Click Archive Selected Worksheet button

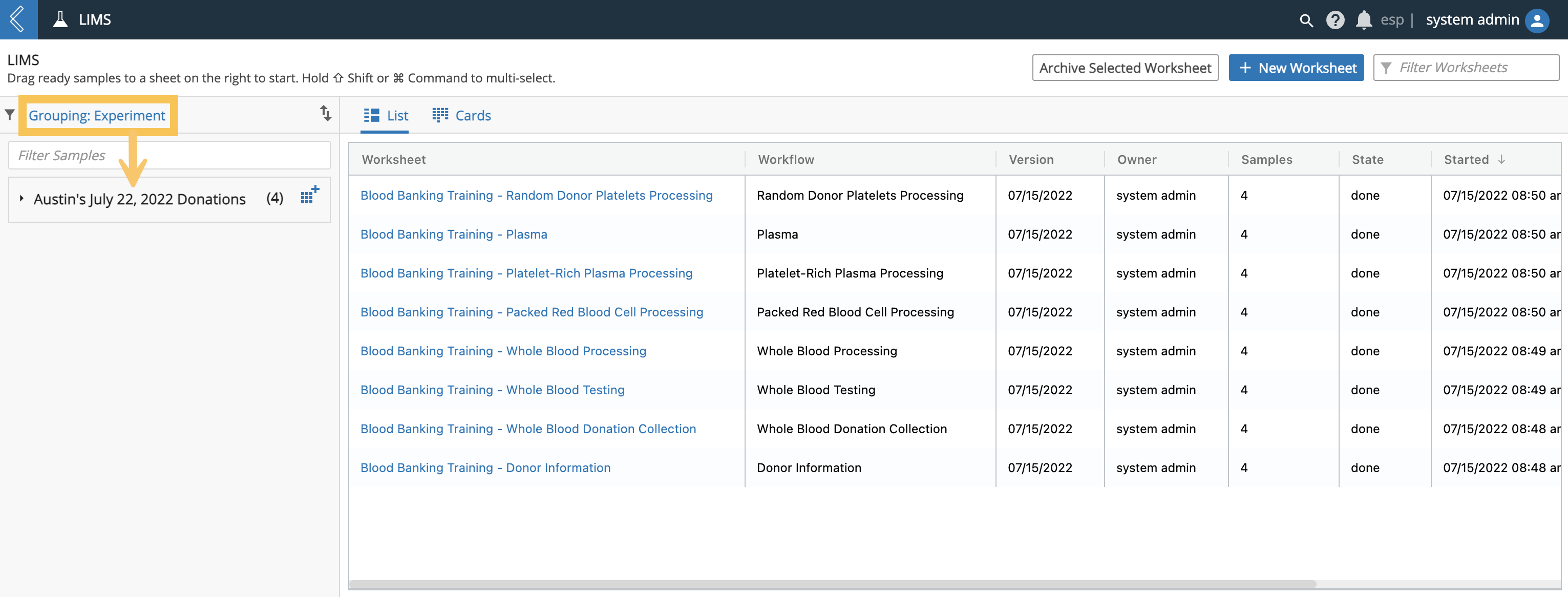pyautogui.click(x=1125, y=68)
